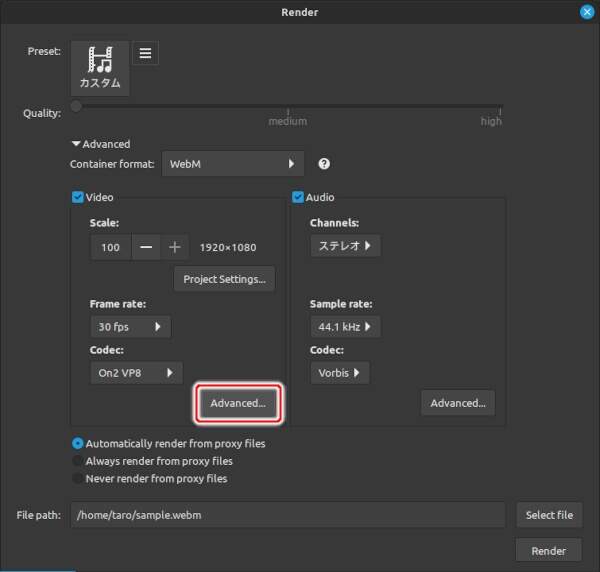The height and width of the screenshot is (572, 600).
Task: Click the container format help icon
Action: pyautogui.click(x=324, y=164)
